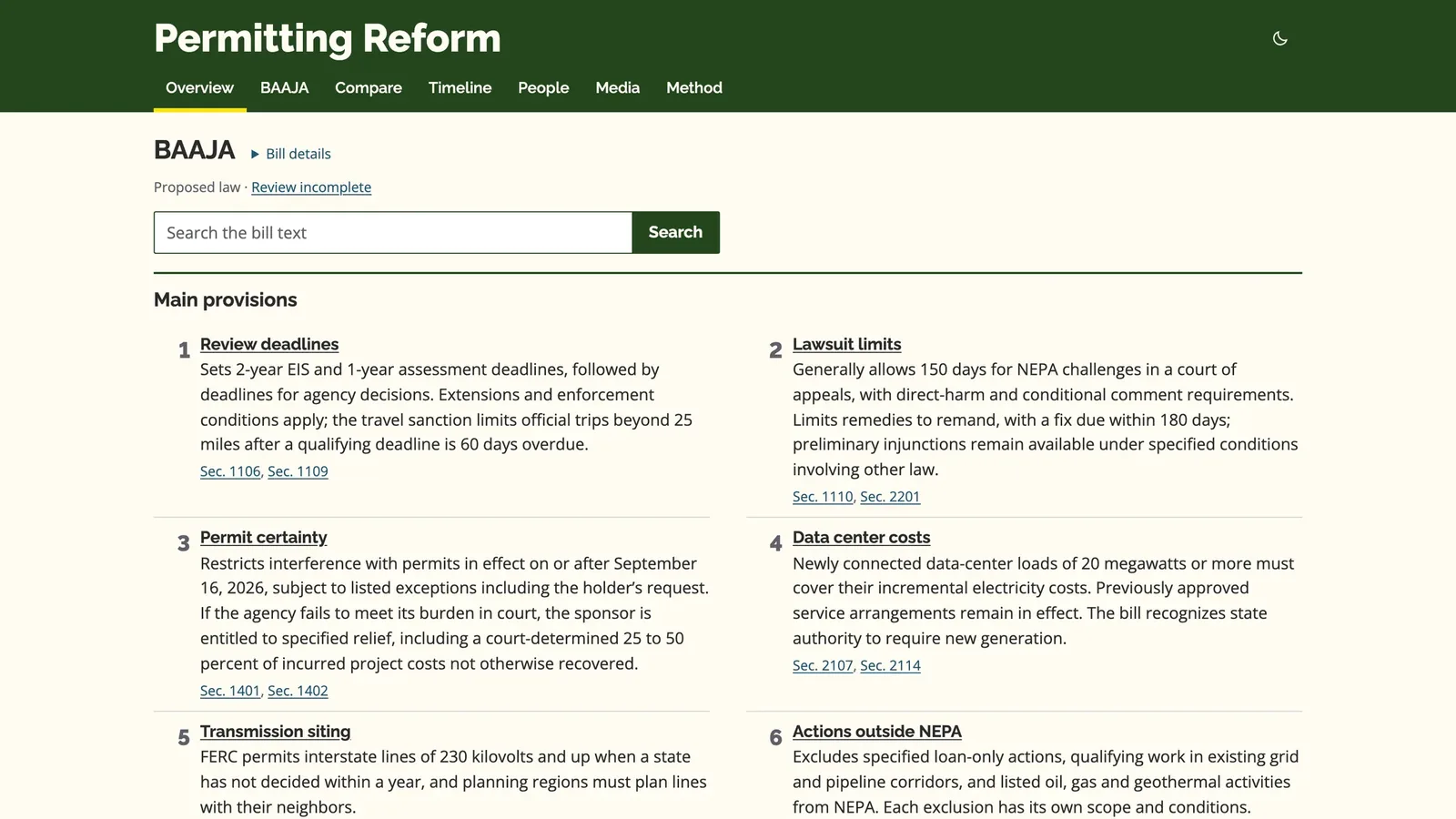
Task: Focus the Search the bill text field
Action: (x=393, y=232)
